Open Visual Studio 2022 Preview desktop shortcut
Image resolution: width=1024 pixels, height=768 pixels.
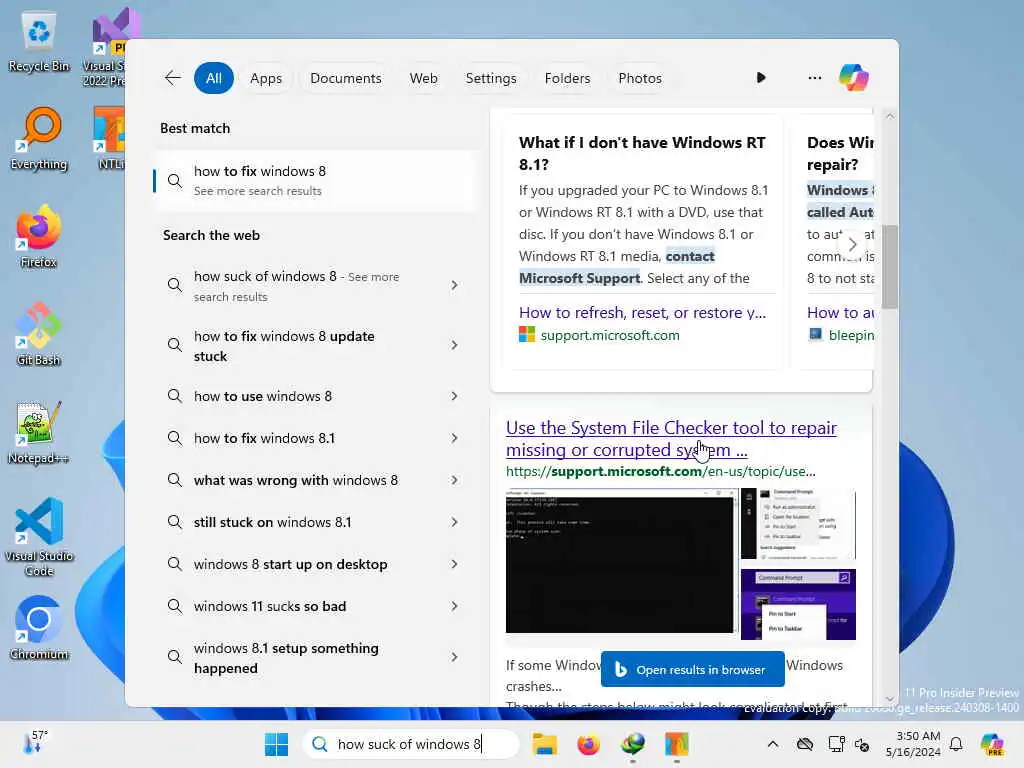108,46
